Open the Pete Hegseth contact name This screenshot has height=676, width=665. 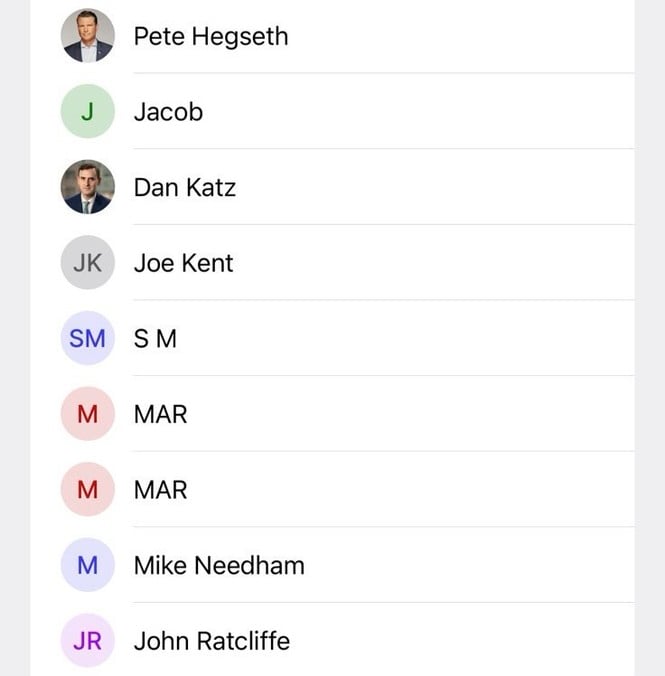[210, 37]
